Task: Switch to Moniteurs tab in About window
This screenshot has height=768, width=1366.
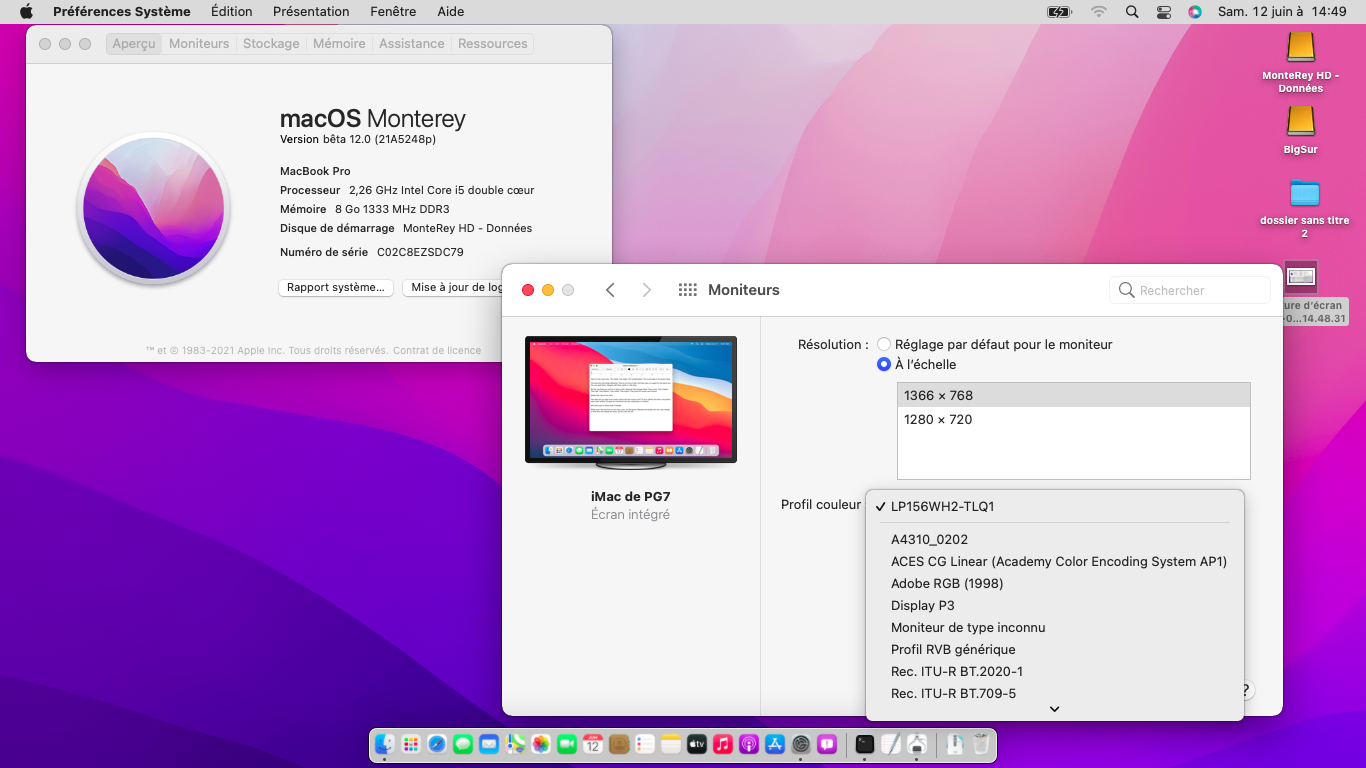Action: point(199,44)
